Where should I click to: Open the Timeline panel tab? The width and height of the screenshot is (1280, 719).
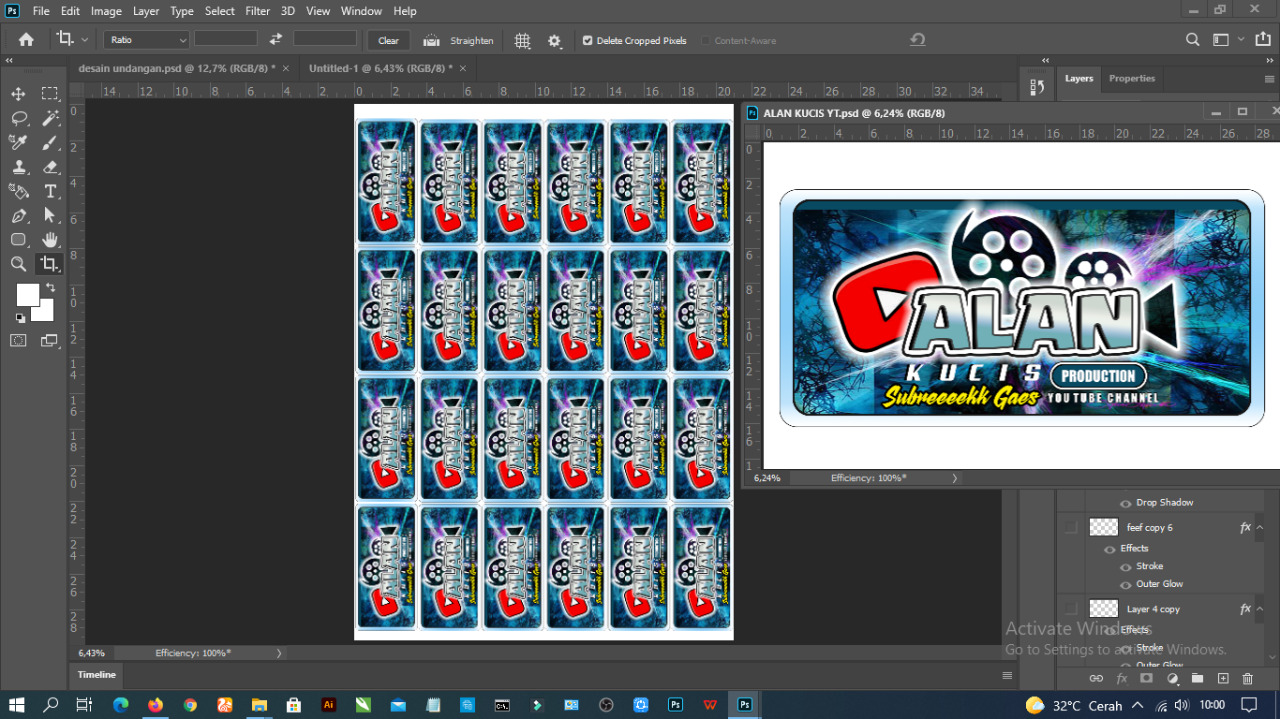click(97, 675)
